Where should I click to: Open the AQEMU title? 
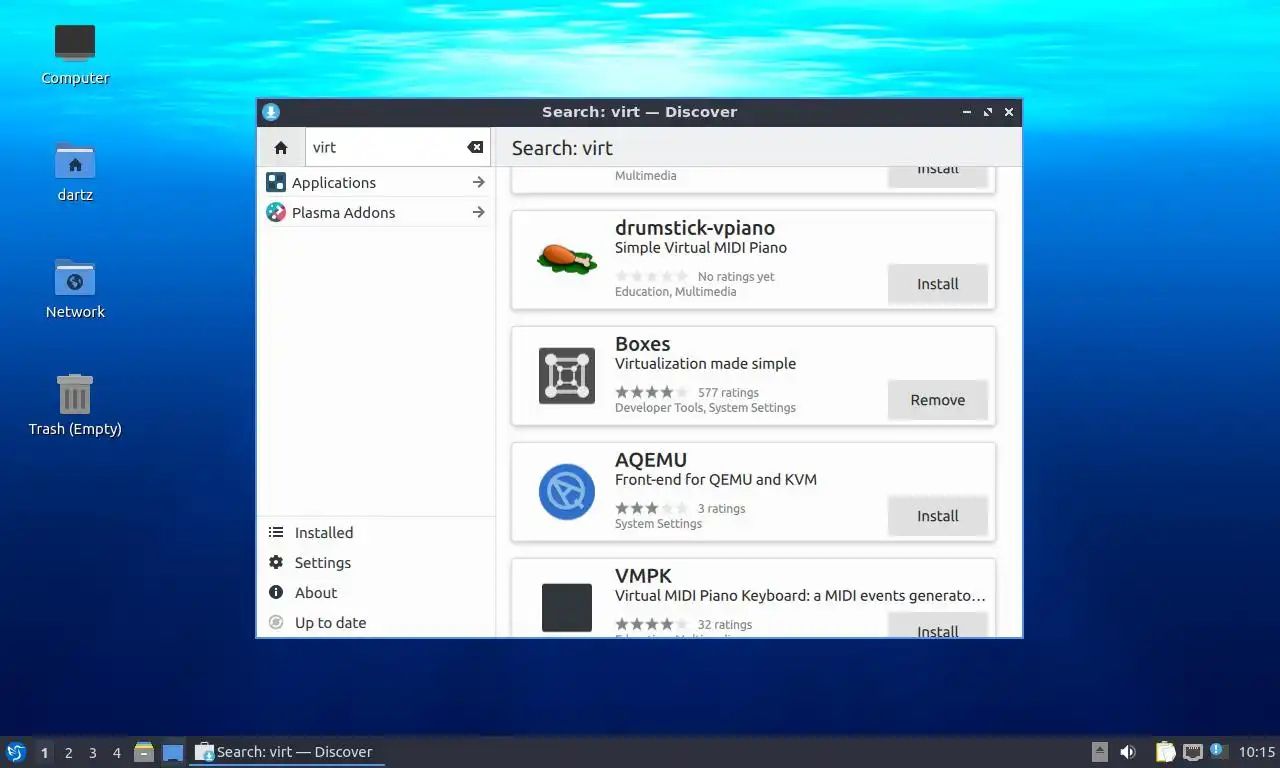[x=651, y=460]
